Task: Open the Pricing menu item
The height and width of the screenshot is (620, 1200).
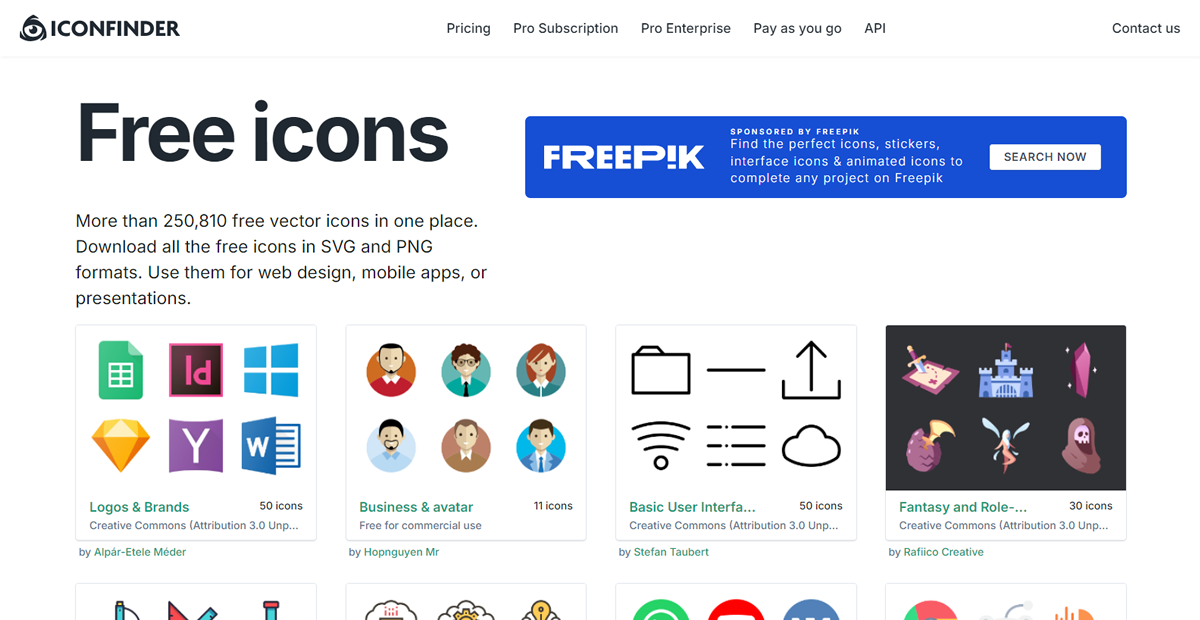Action: point(468,28)
